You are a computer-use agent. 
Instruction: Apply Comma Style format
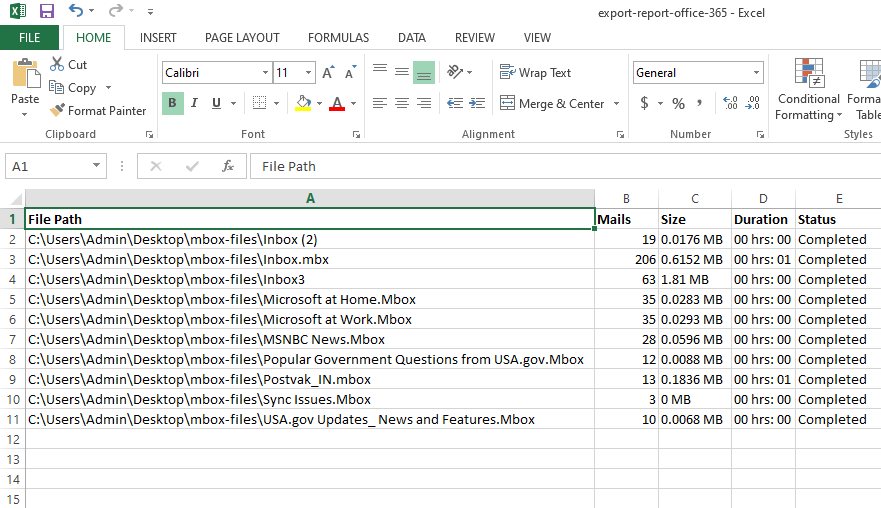coord(700,103)
